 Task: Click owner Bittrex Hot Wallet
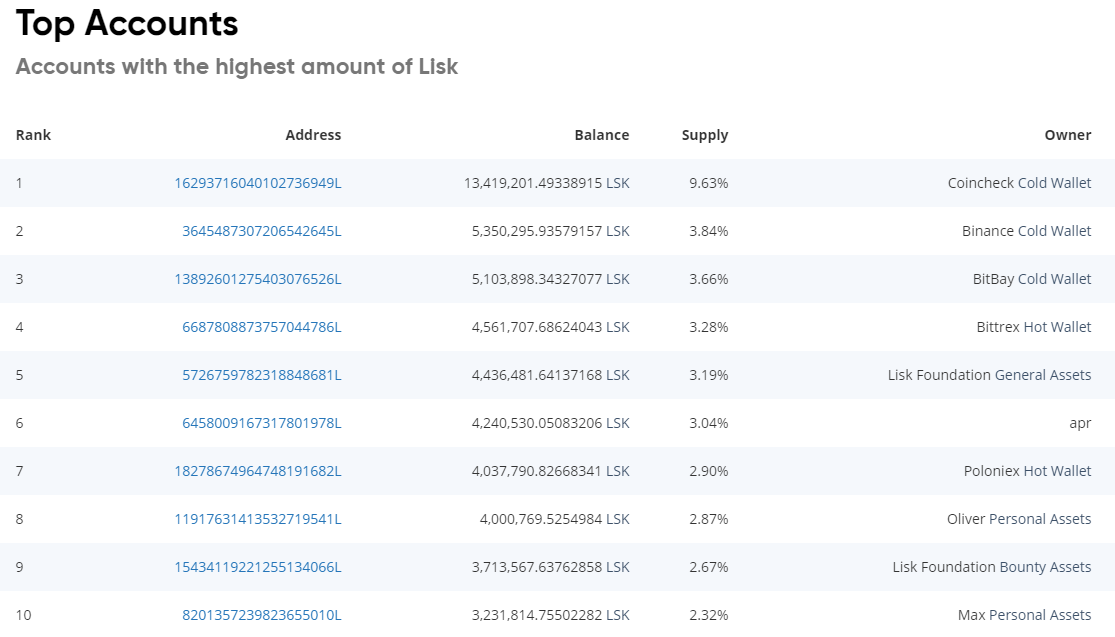point(1033,327)
